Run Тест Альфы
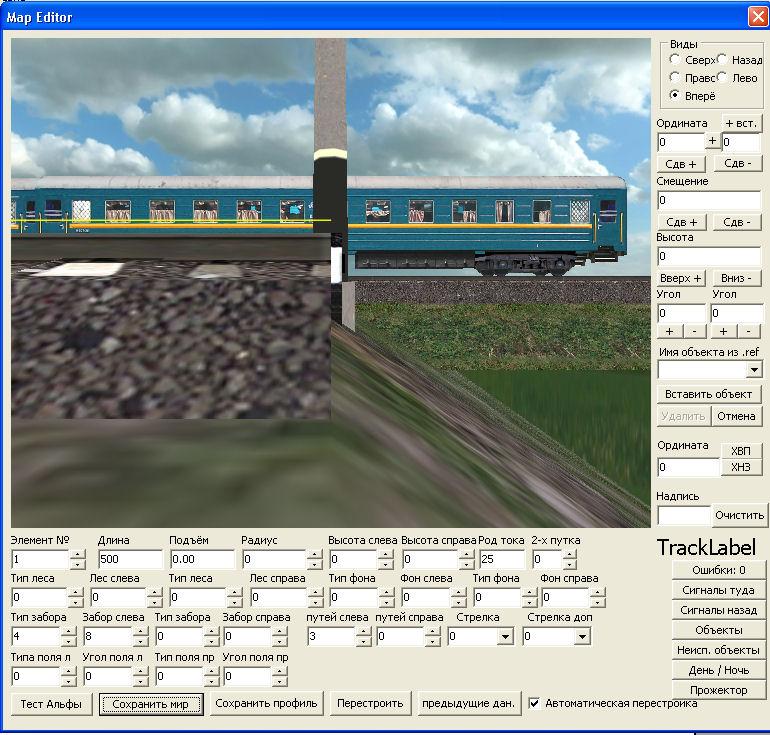This screenshot has height=735, width=770. (51, 704)
